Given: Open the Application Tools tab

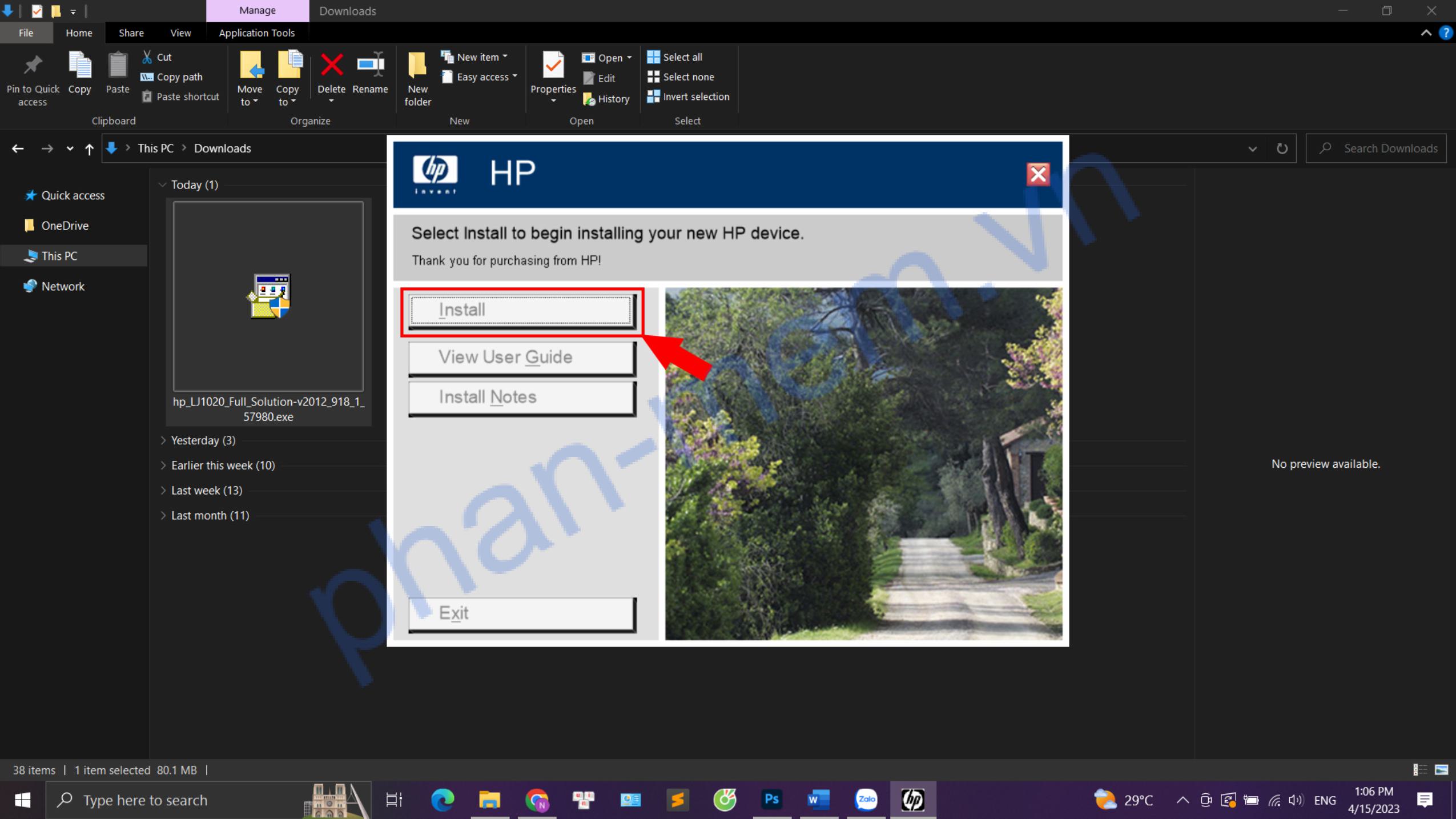Looking at the screenshot, I should (256, 33).
